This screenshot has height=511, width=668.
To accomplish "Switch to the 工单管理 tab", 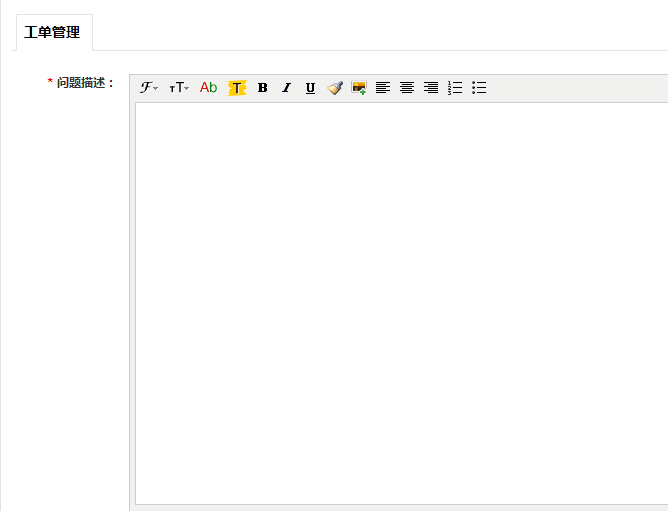I will tap(55, 32).
